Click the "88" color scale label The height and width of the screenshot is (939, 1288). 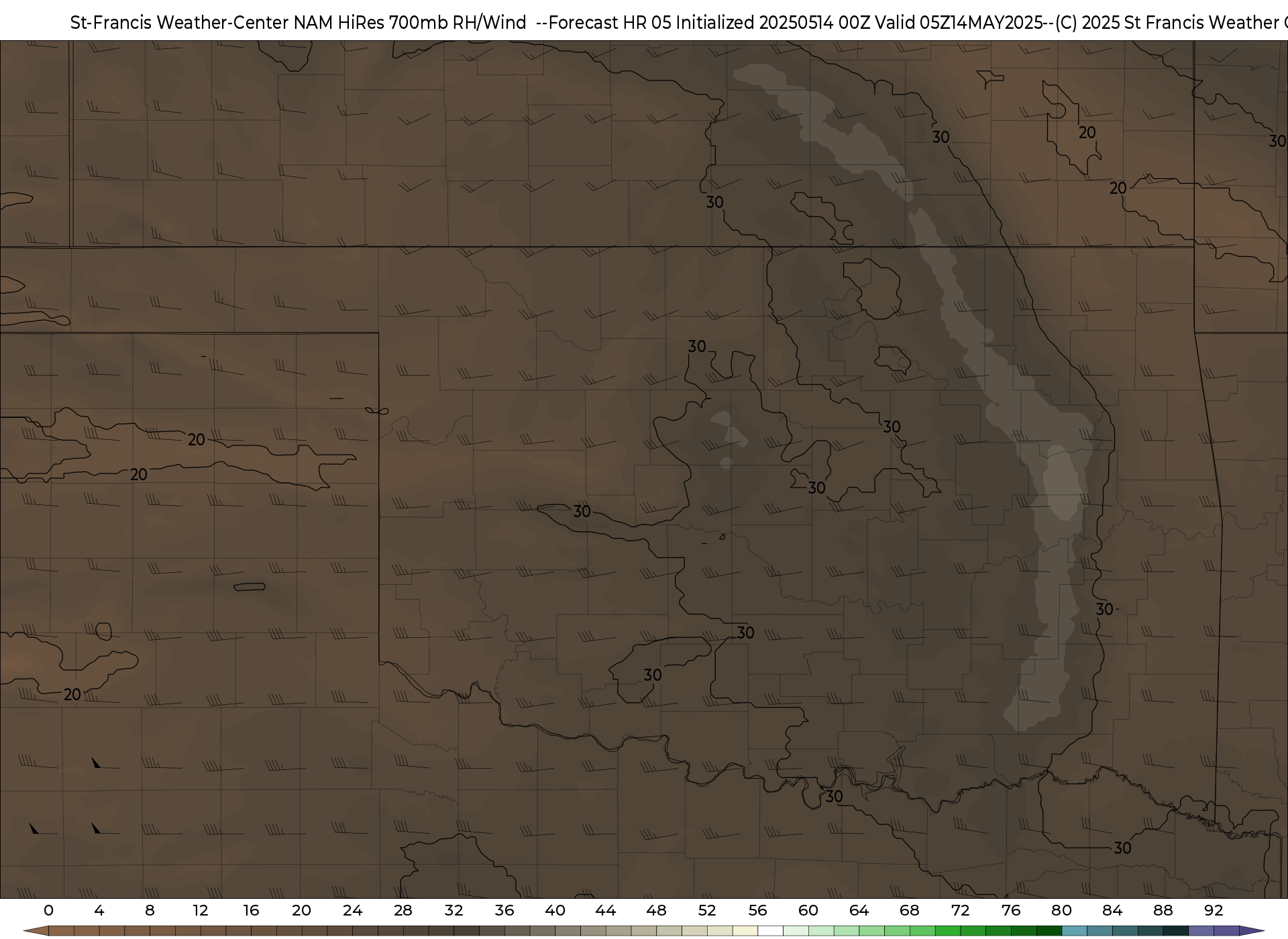click(x=1163, y=910)
